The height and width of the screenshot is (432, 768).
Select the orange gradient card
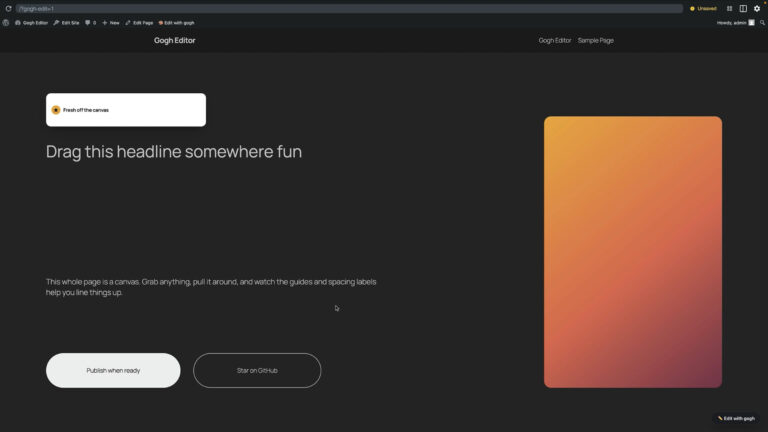coord(633,252)
